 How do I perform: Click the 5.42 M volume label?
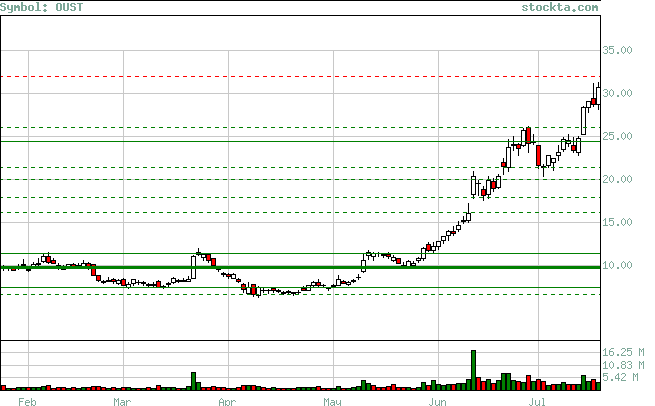pyautogui.click(x=620, y=377)
